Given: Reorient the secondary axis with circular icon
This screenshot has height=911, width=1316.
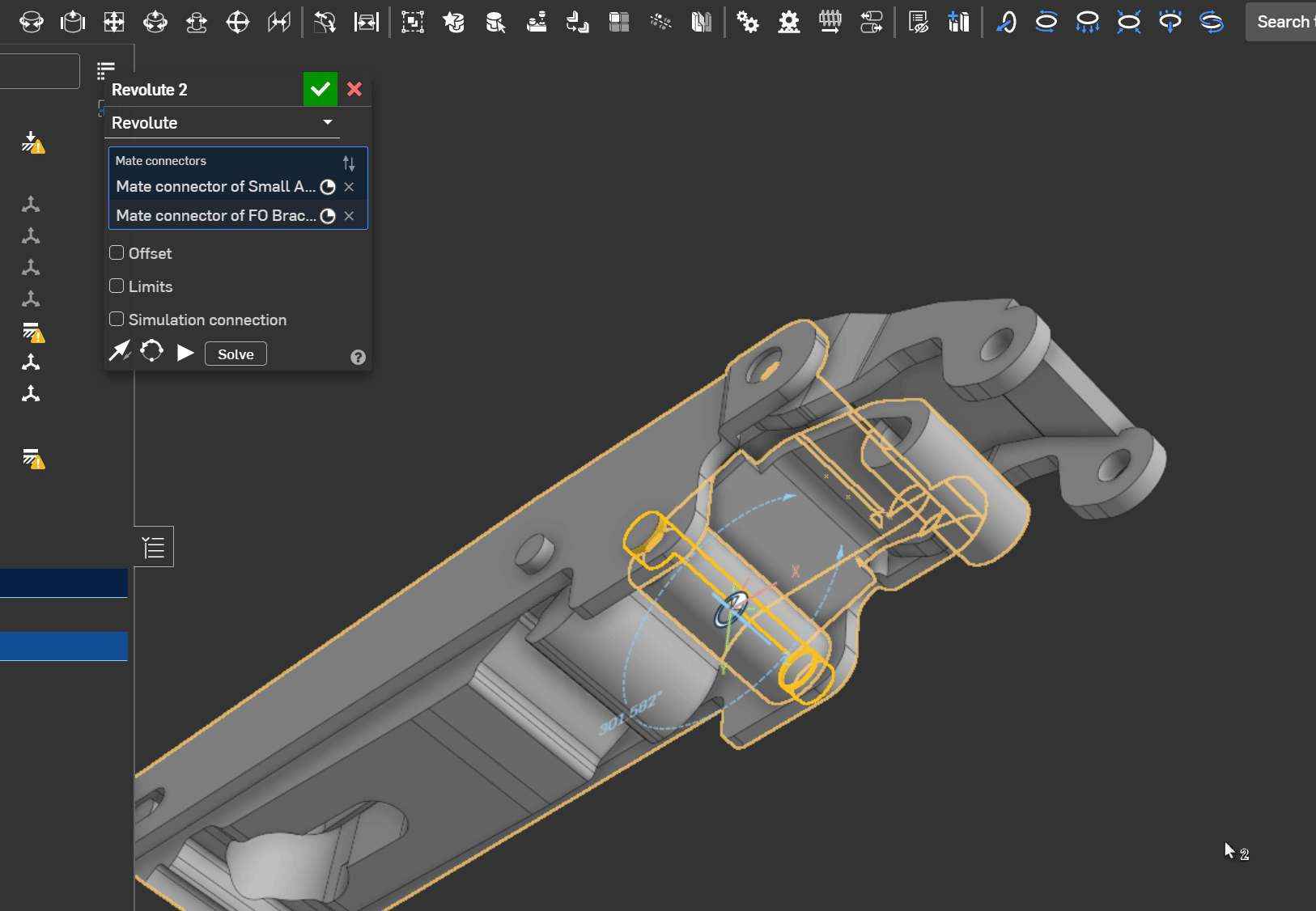Looking at the screenshot, I should click(151, 351).
